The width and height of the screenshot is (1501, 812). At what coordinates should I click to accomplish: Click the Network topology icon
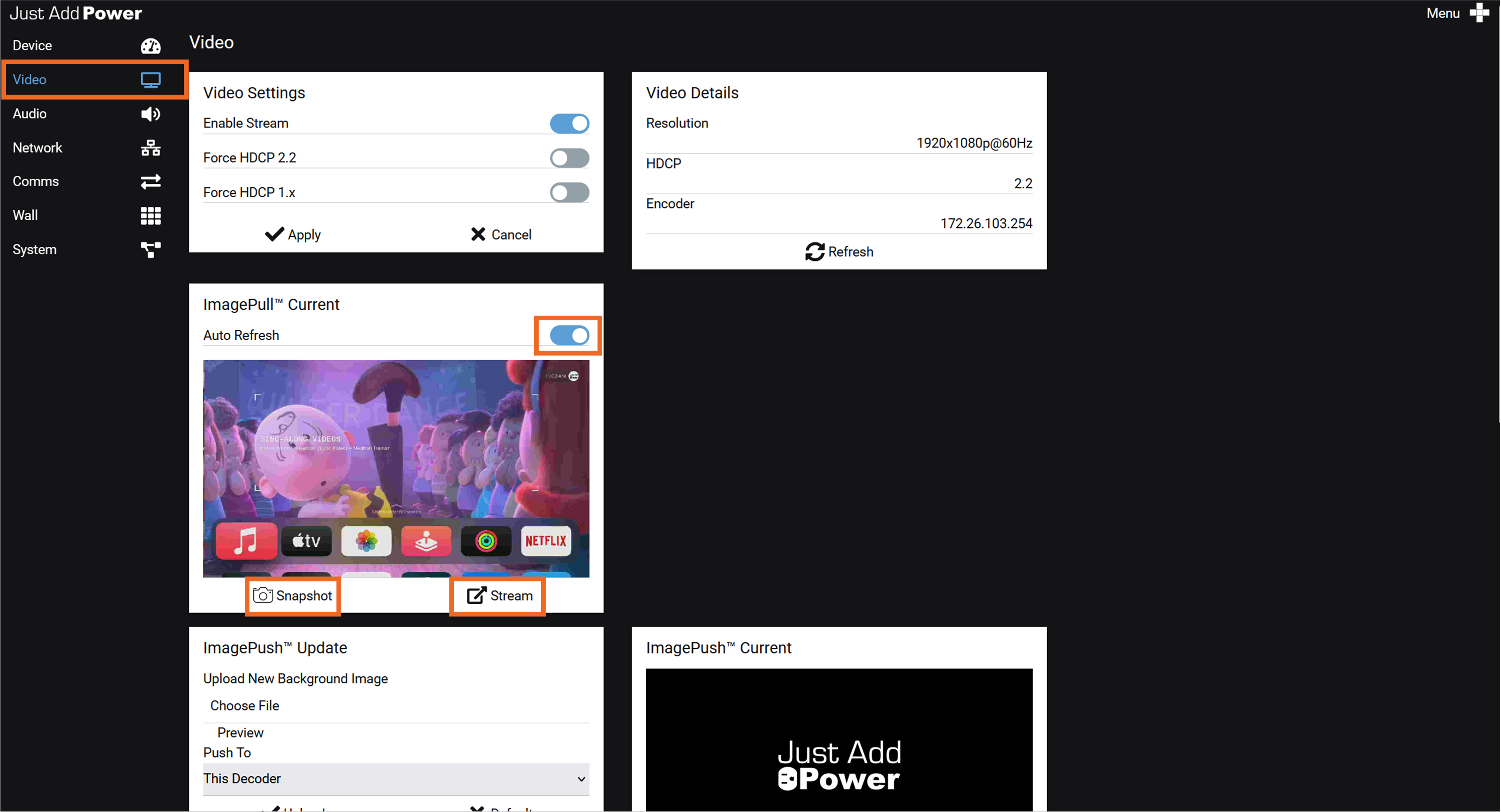150,148
